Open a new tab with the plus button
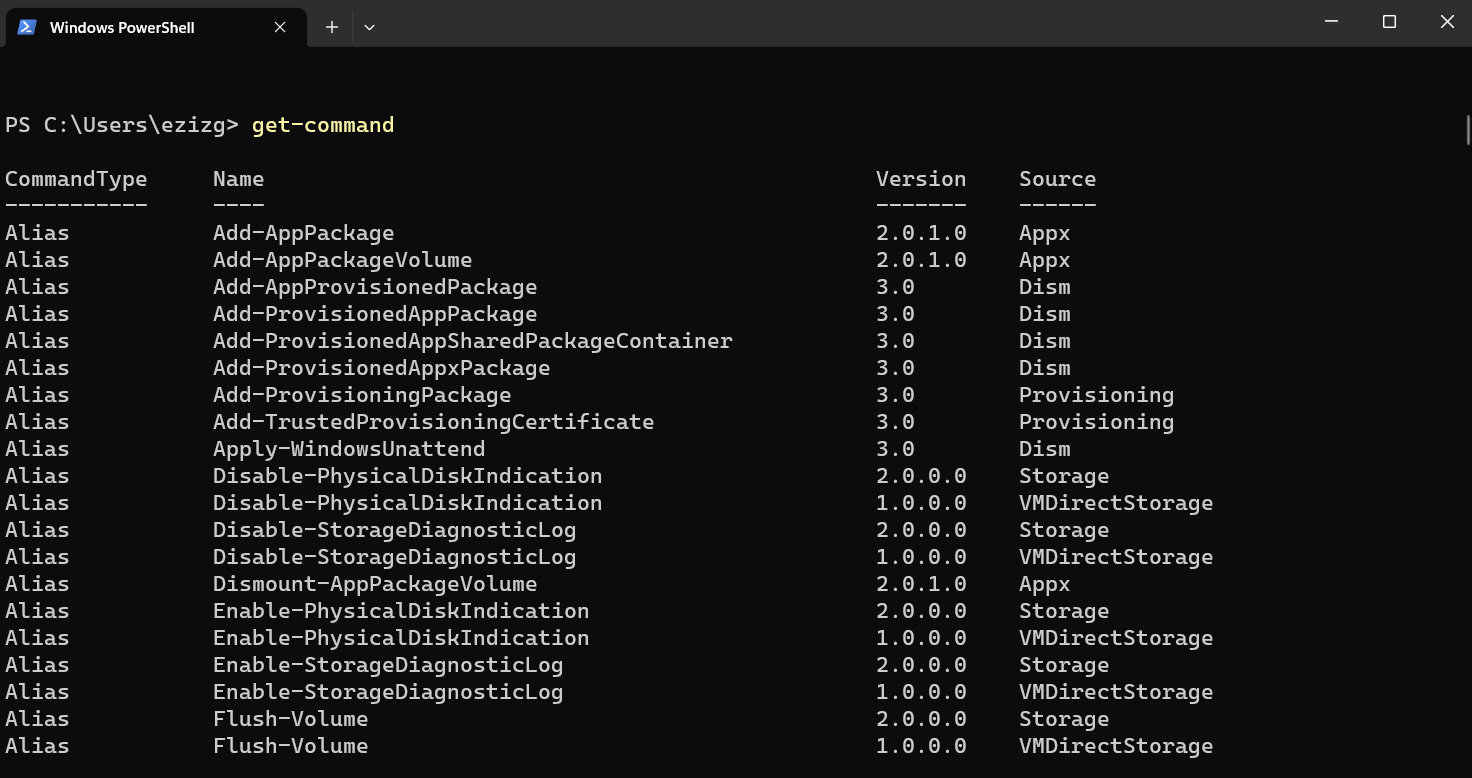 [x=332, y=27]
